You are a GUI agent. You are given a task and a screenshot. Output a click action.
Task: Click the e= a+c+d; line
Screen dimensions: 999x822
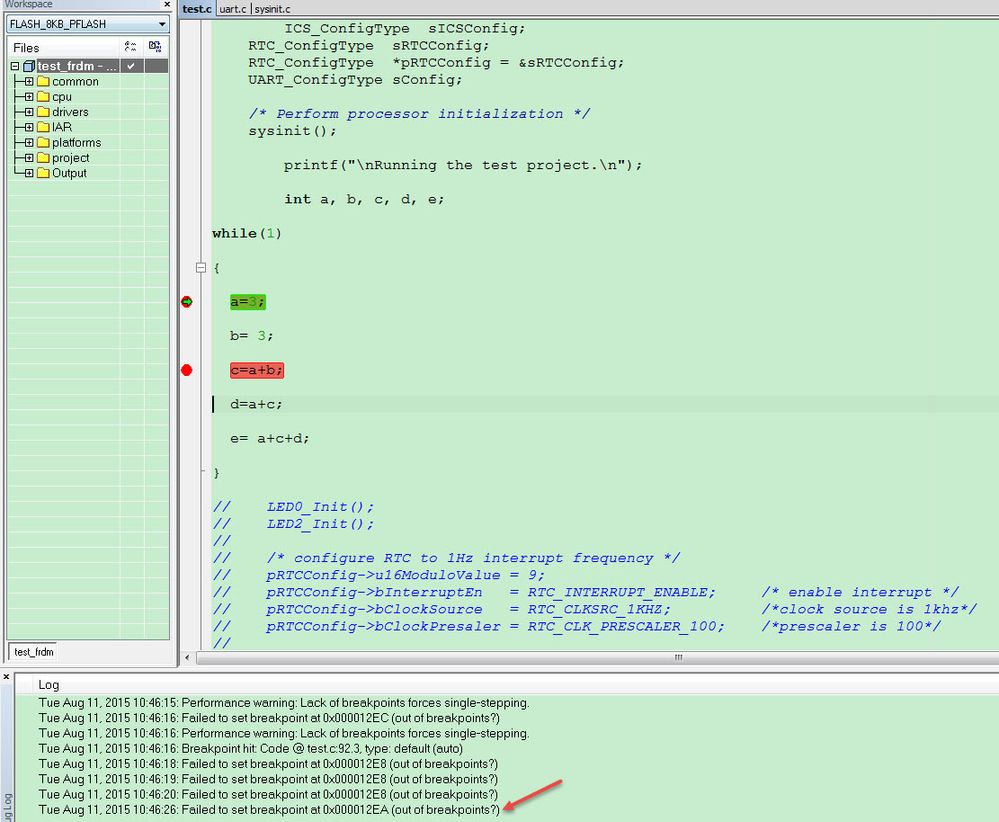(270, 438)
